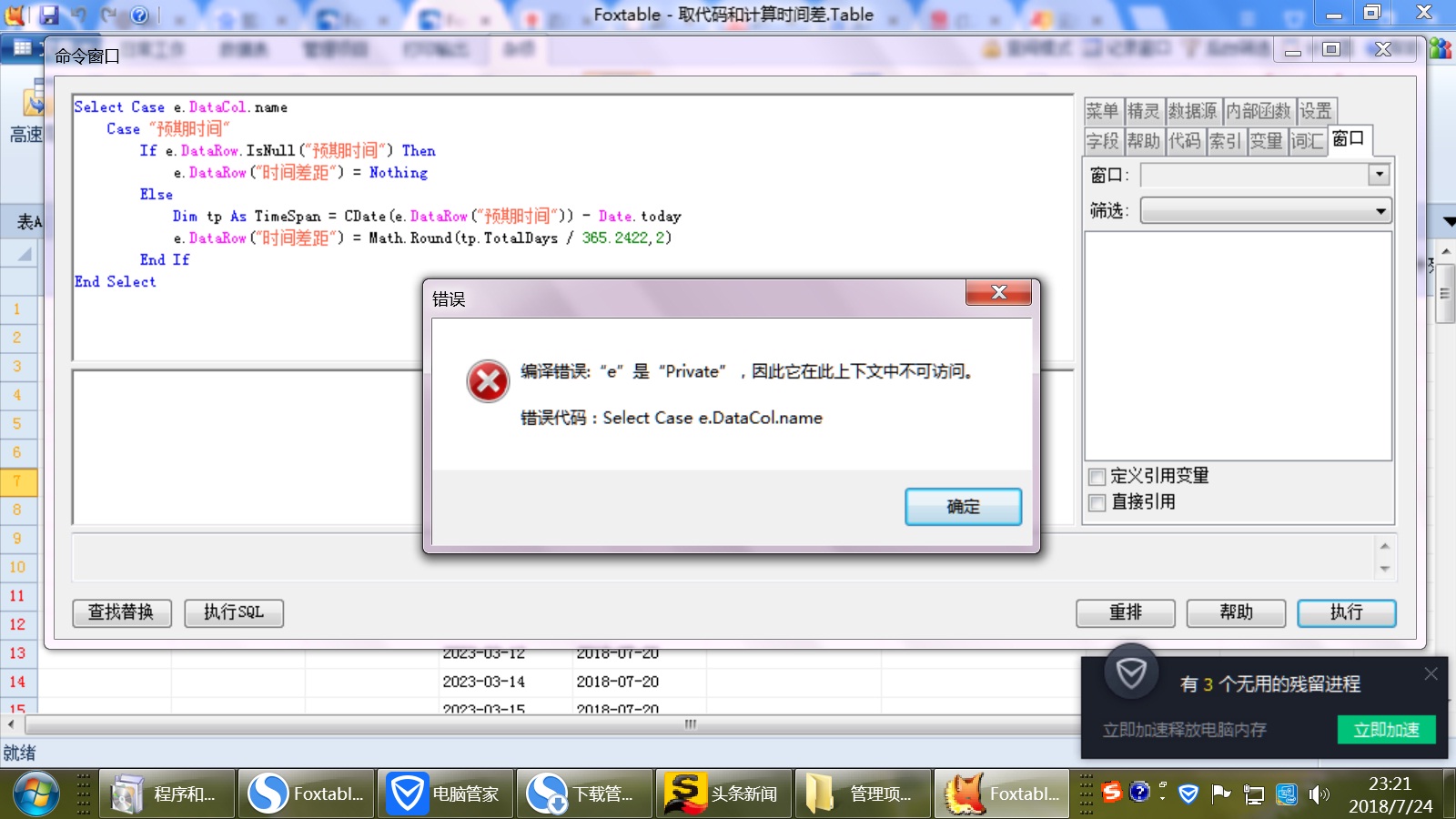
Task: Click the 立即加速 button in the popup
Action: click(1386, 730)
